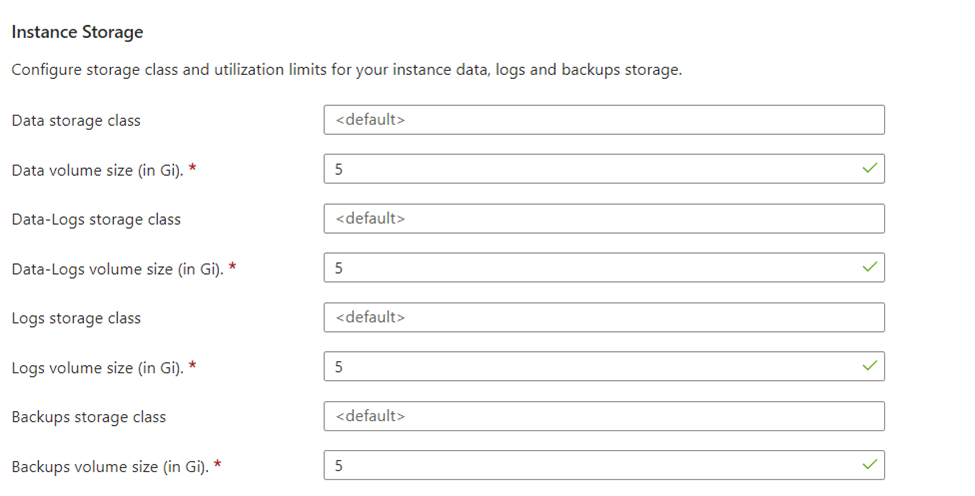Select the Data-Logs storage class field
Screen dimensions: 975x496
[x=604, y=219]
